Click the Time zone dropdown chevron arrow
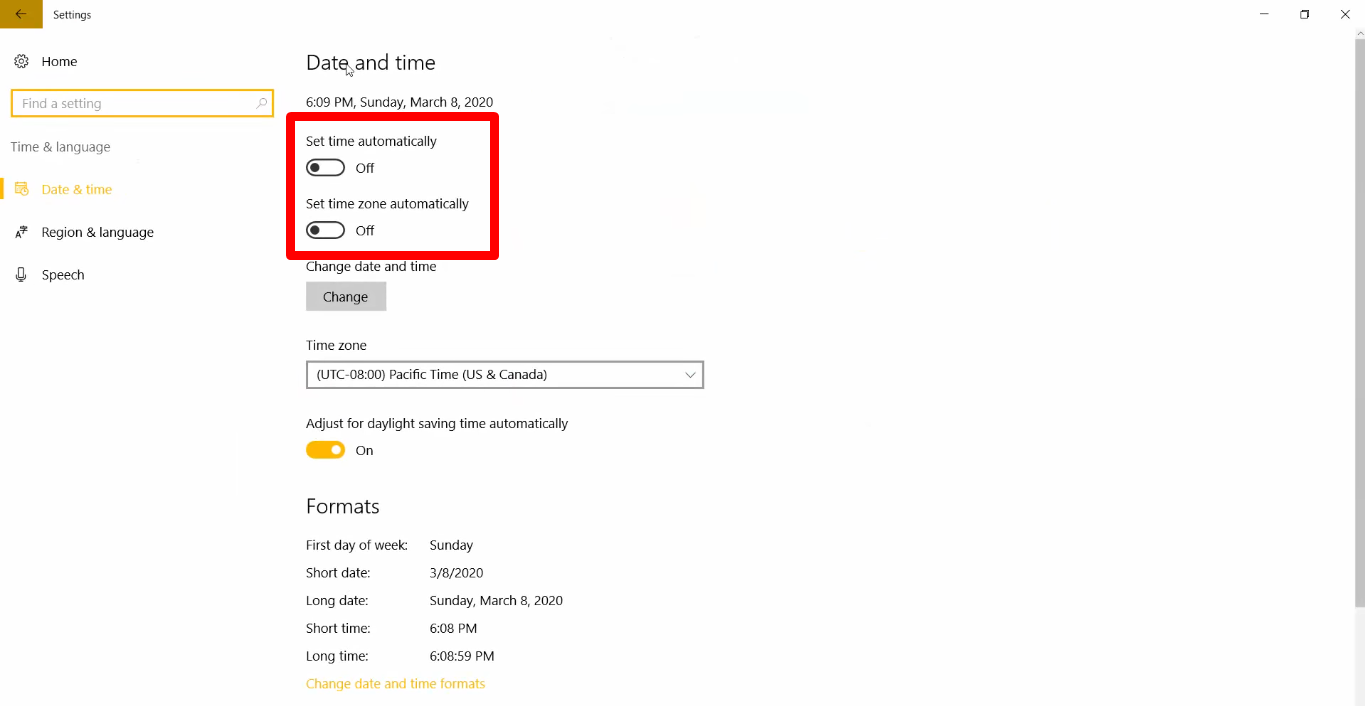 (x=689, y=374)
